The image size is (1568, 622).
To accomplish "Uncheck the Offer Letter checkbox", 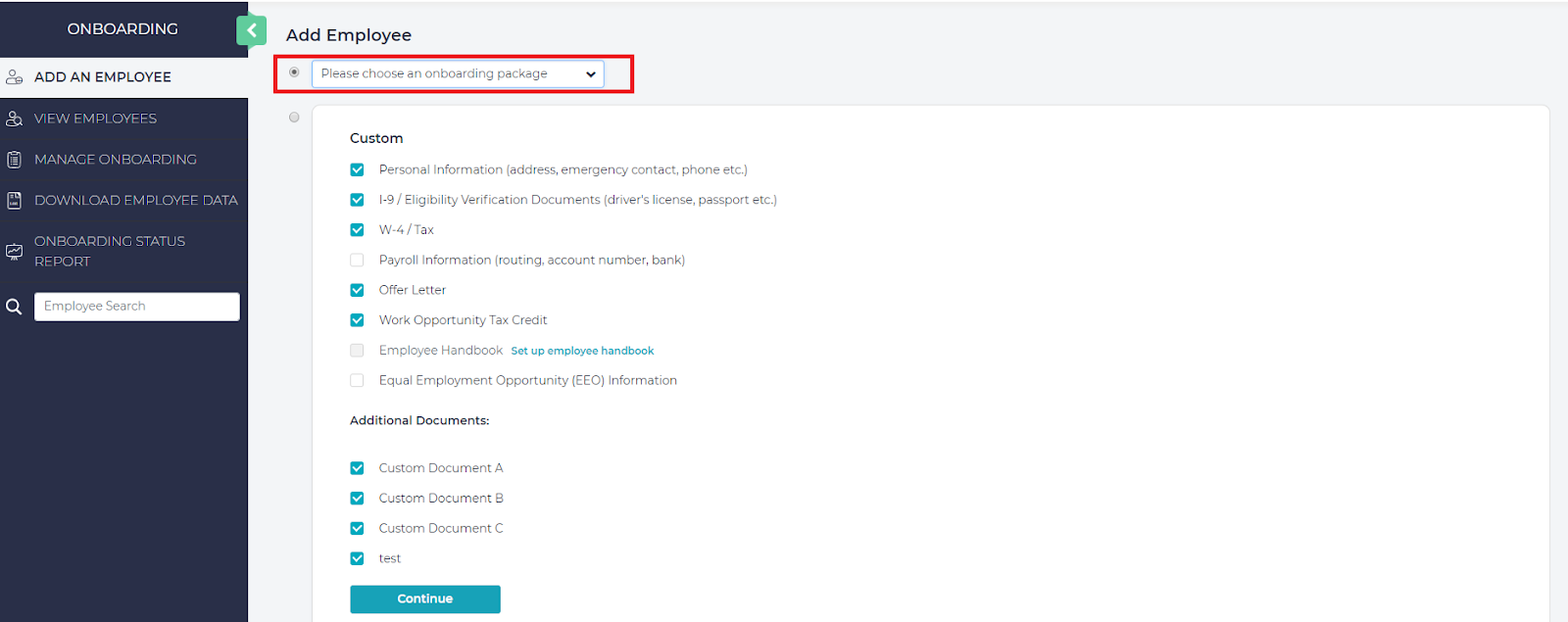I will click(x=357, y=290).
